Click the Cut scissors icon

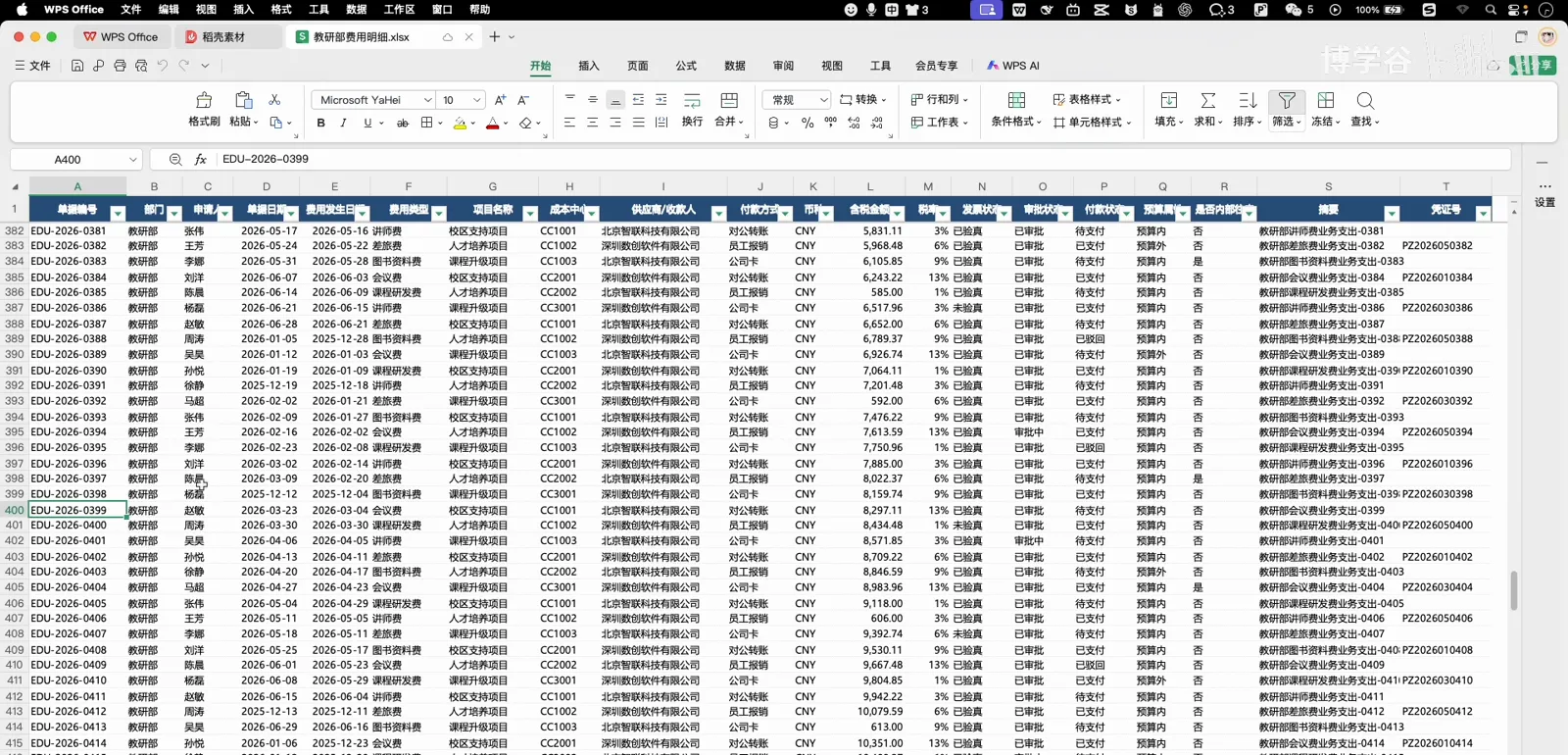point(274,100)
